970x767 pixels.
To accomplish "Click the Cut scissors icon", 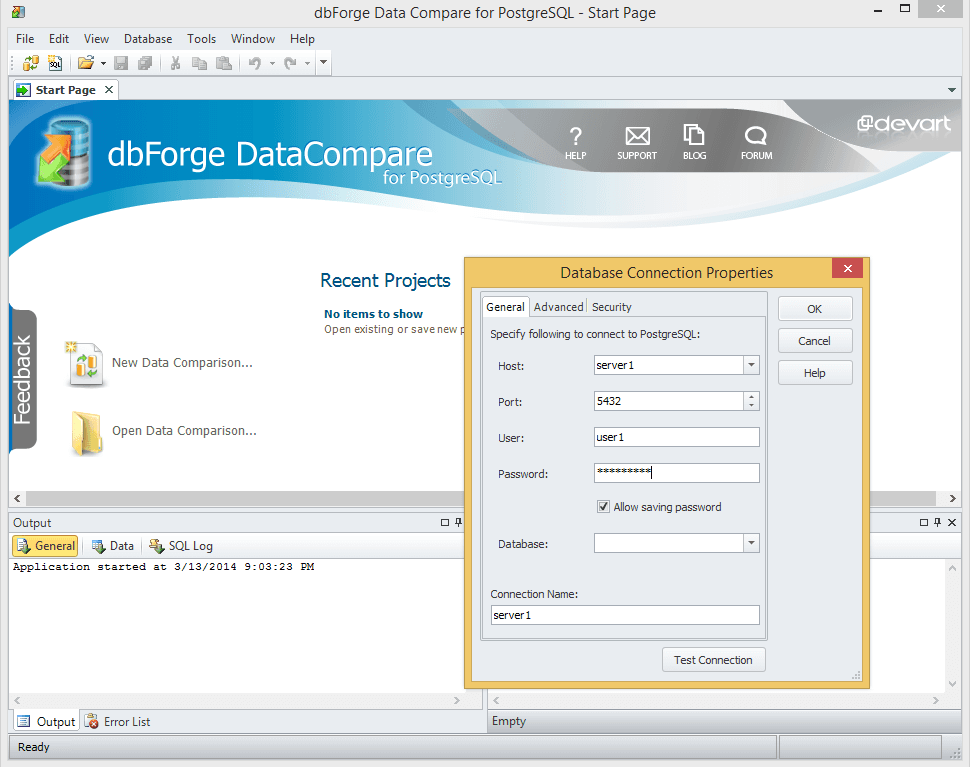I will [x=176, y=62].
